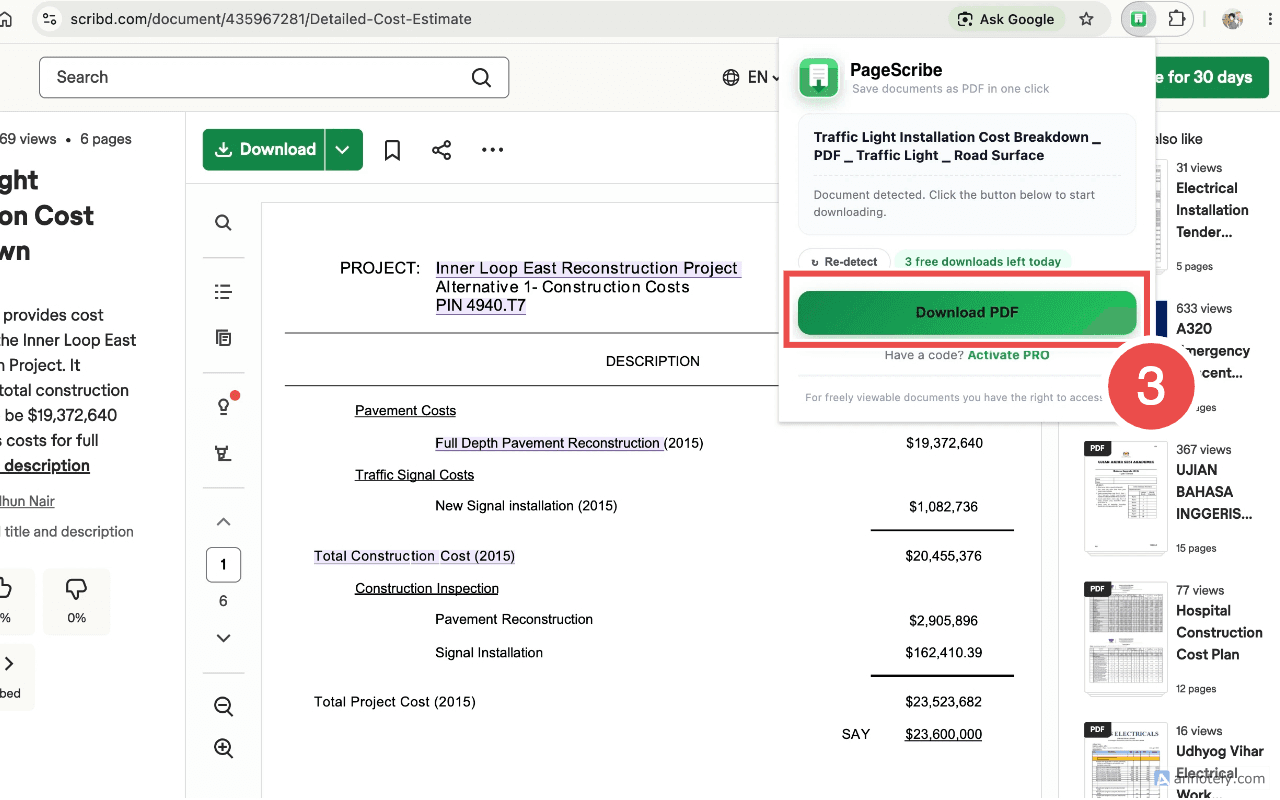Open the Hospital Construction Cost Plan thumbnail

[x=1126, y=638]
